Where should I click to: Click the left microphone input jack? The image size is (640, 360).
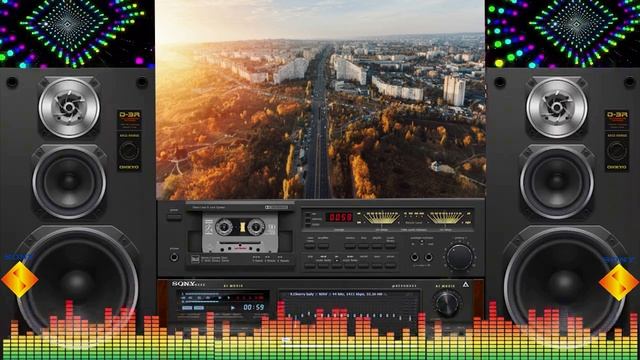click(415, 258)
